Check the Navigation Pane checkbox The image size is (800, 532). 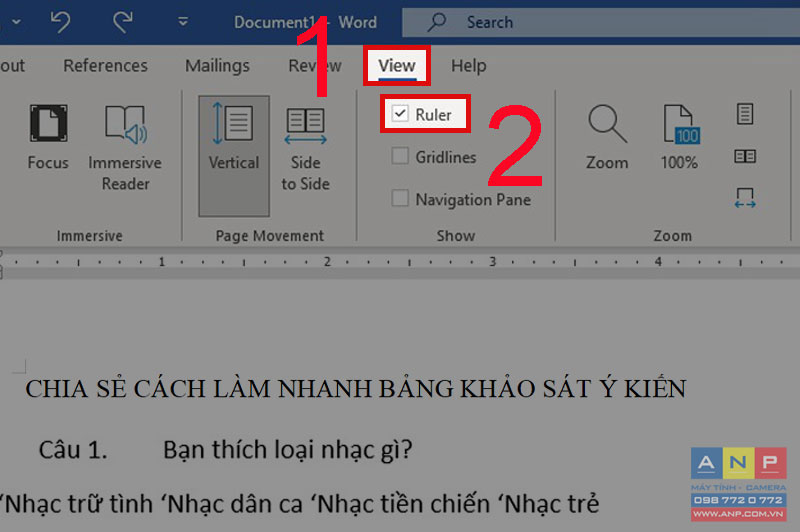(x=400, y=198)
